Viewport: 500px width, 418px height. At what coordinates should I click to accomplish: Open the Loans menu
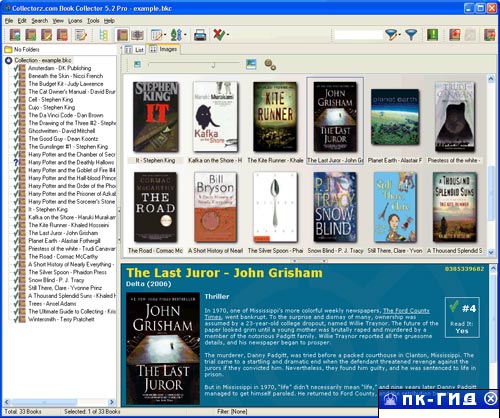pyautogui.click(x=75, y=21)
